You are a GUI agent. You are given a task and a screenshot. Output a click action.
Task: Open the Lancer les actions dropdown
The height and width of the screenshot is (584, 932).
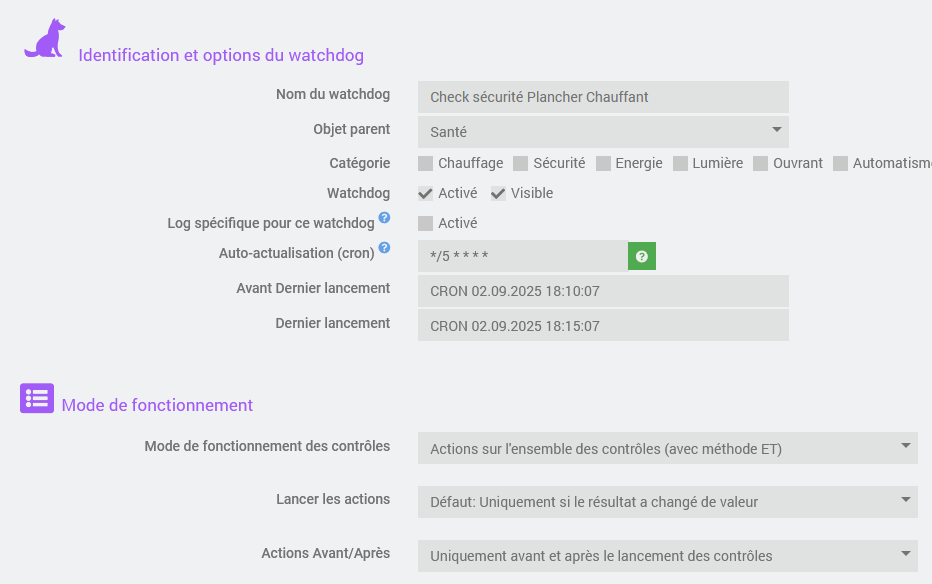(667, 502)
